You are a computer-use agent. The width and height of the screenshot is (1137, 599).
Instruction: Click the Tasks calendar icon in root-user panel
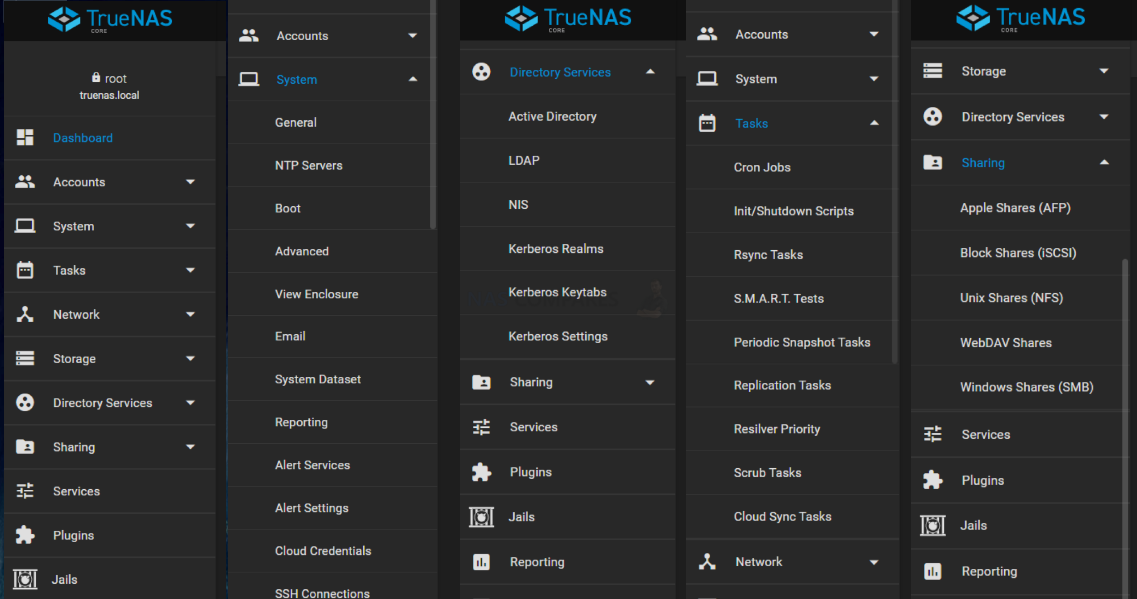pyautogui.click(x=25, y=270)
